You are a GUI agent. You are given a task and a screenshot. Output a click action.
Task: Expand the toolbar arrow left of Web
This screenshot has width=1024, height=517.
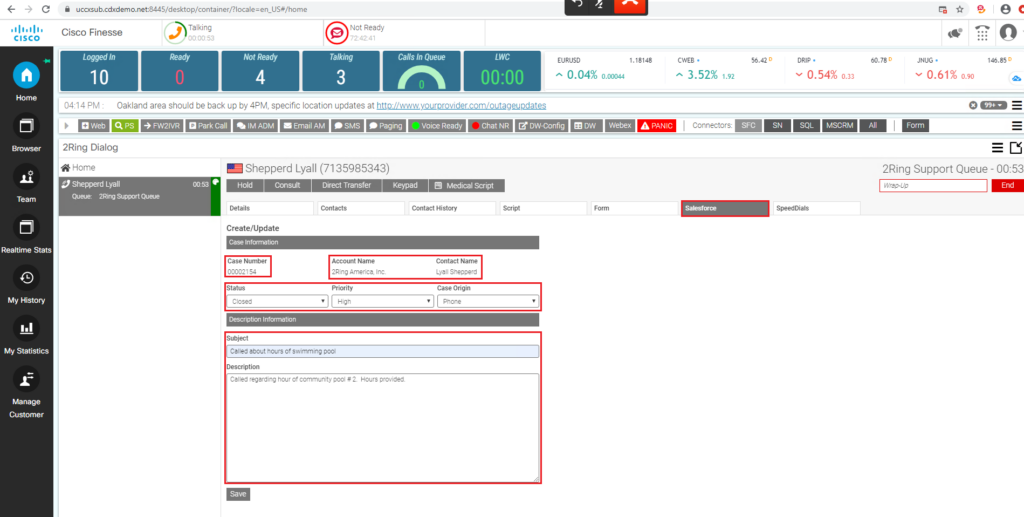(x=67, y=126)
